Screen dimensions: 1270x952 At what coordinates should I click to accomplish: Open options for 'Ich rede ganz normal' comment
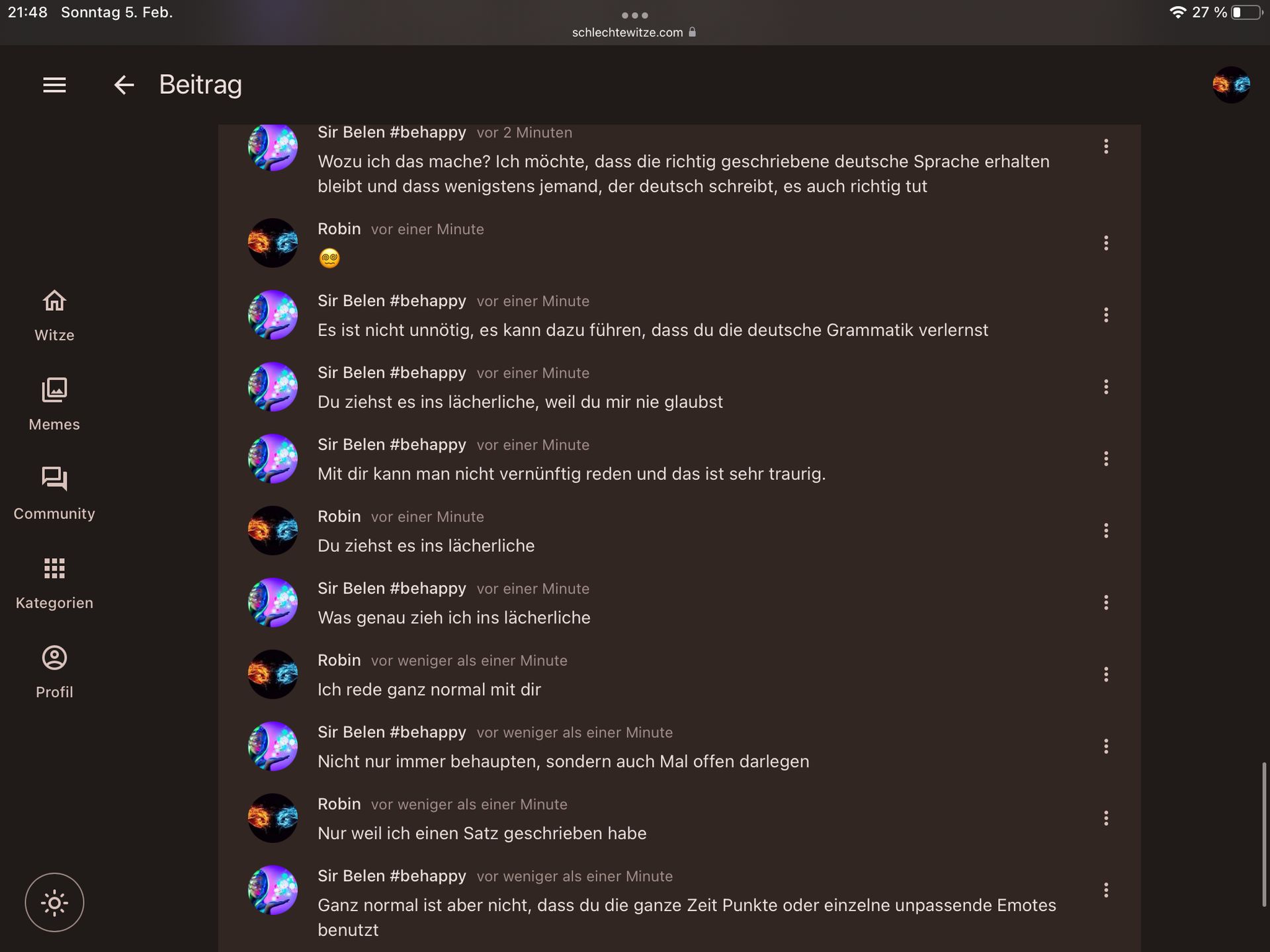point(1106,674)
